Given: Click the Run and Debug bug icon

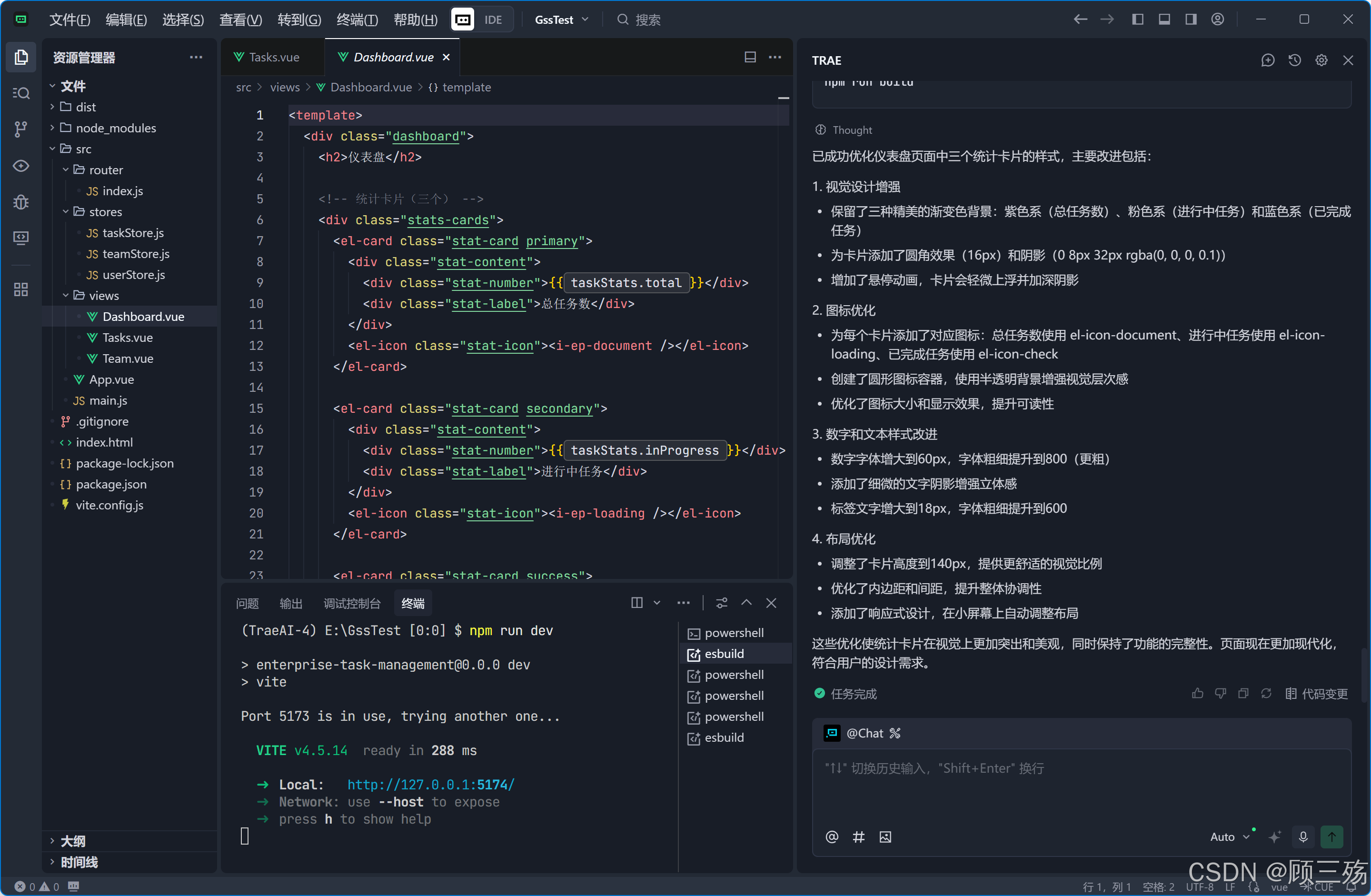Looking at the screenshot, I should coord(21,202).
